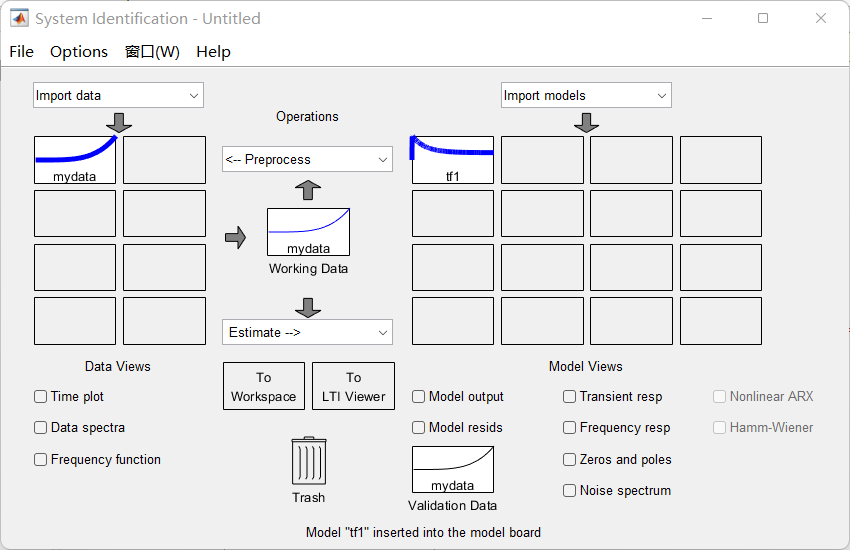Open the Options menu
Viewport: 850px width, 550px height.
pos(79,51)
